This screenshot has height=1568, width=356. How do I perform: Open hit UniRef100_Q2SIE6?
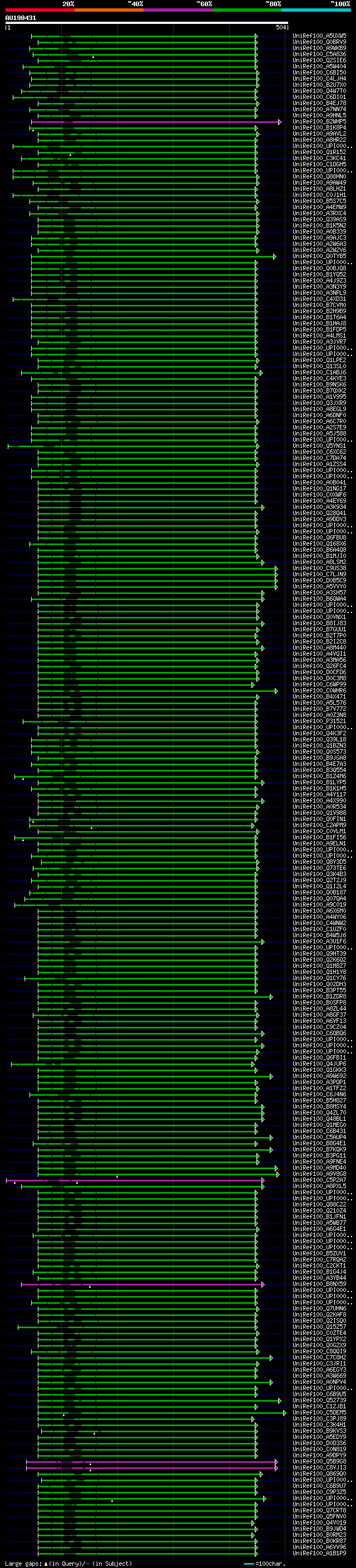pos(319,61)
